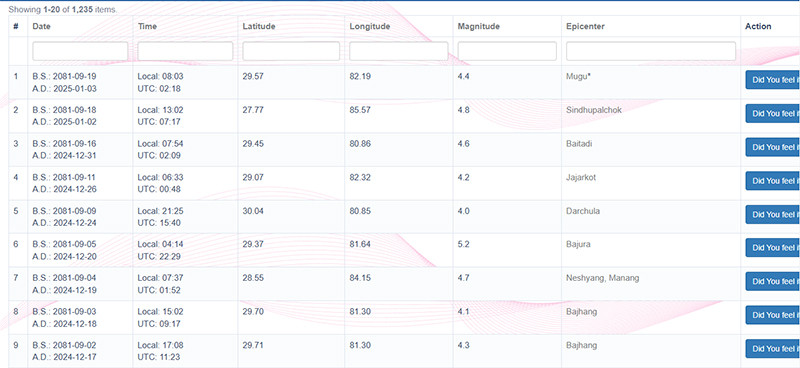Select the Longitude filter field
Viewport: 800px width, 368px height.
pyautogui.click(x=399, y=51)
